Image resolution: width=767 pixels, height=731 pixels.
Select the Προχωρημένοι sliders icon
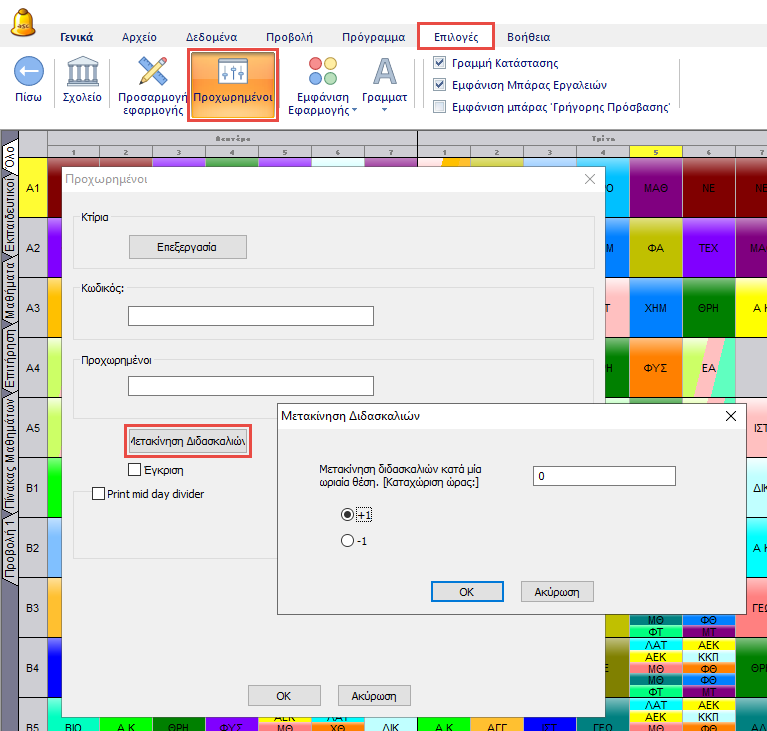pos(232,71)
